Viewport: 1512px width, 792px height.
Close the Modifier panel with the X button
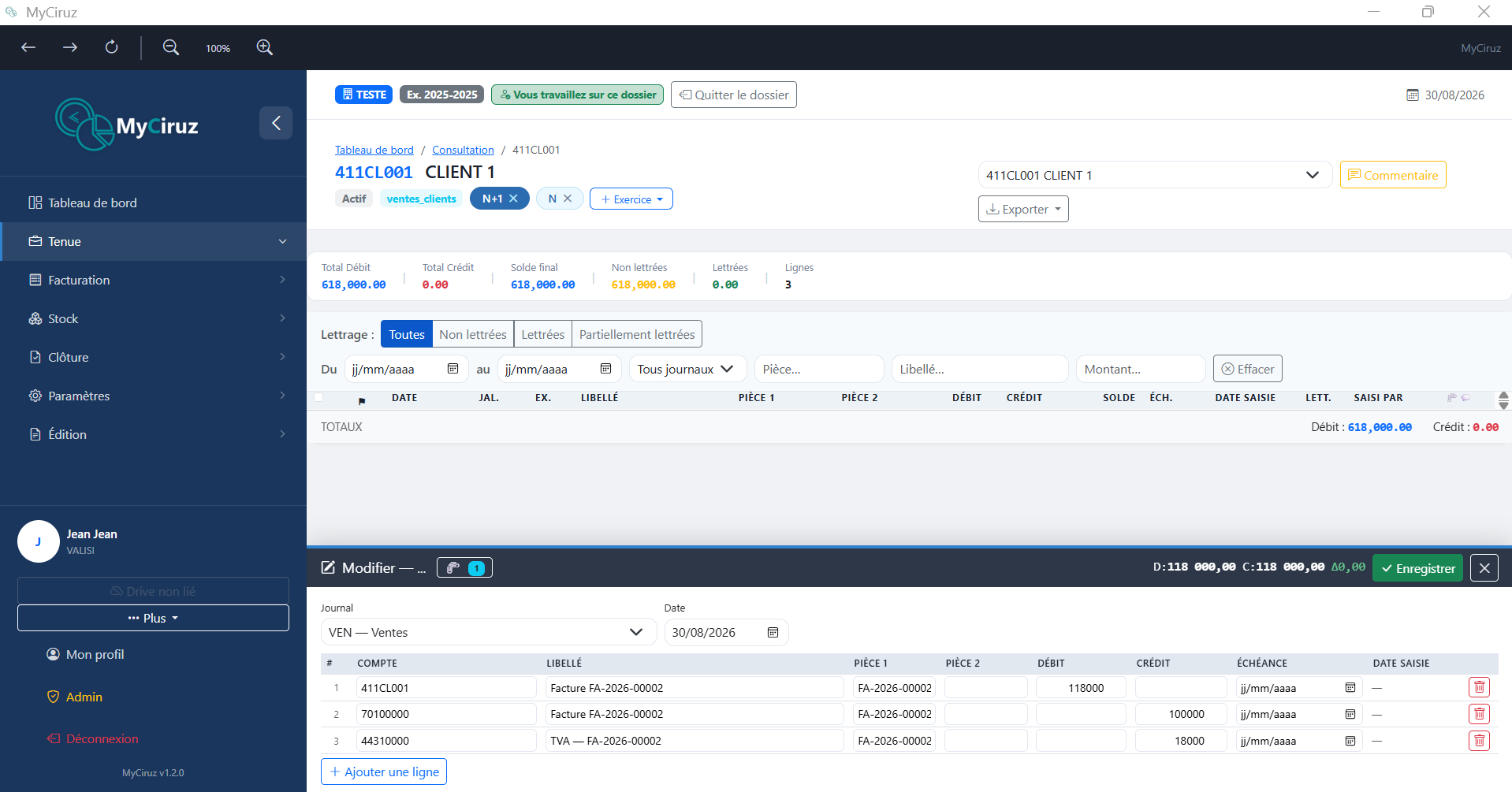point(1484,567)
